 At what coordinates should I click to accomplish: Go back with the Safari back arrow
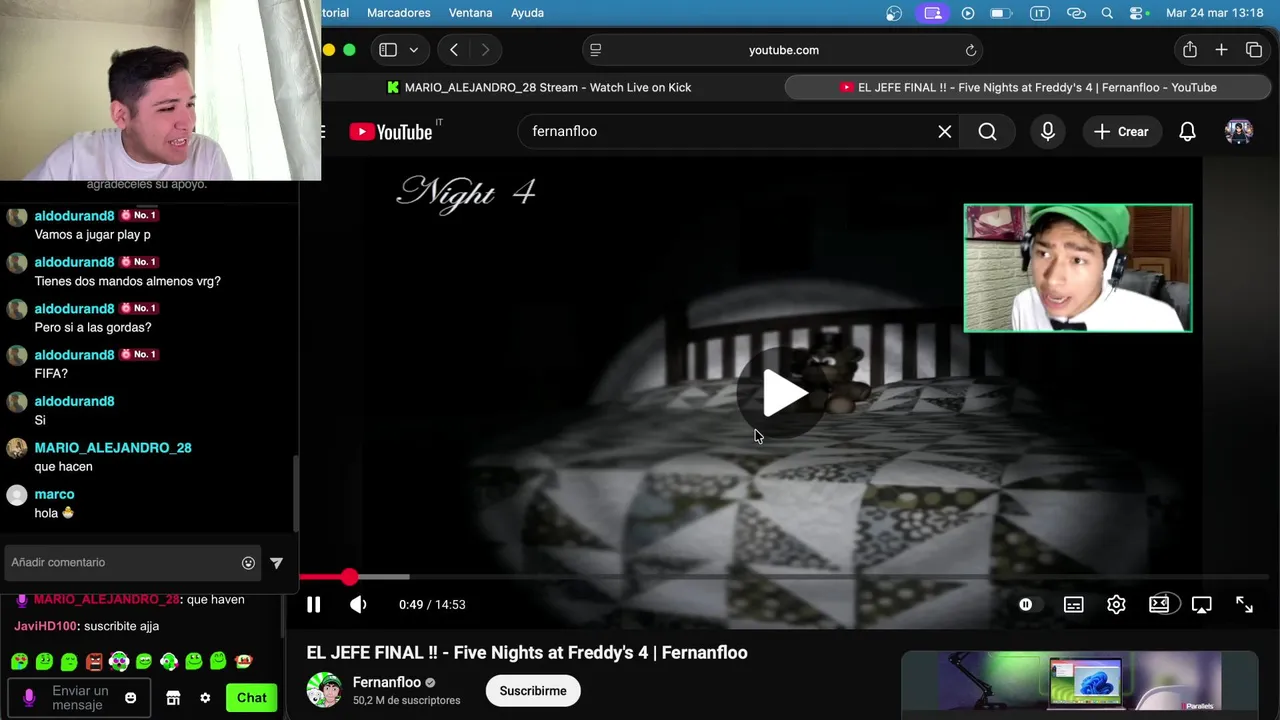click(x=454, y=50)
